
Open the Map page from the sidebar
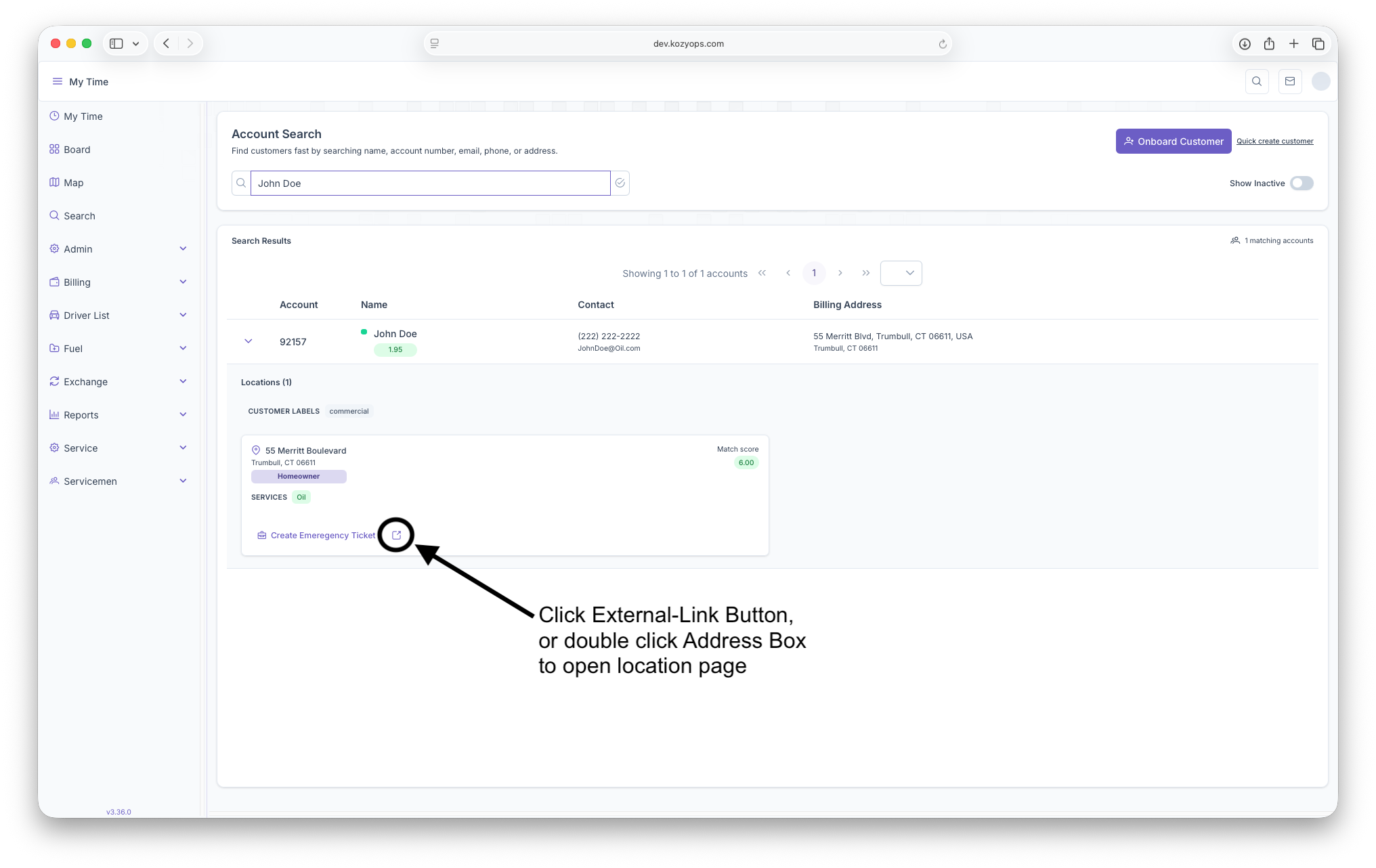[x=73, y=183]
